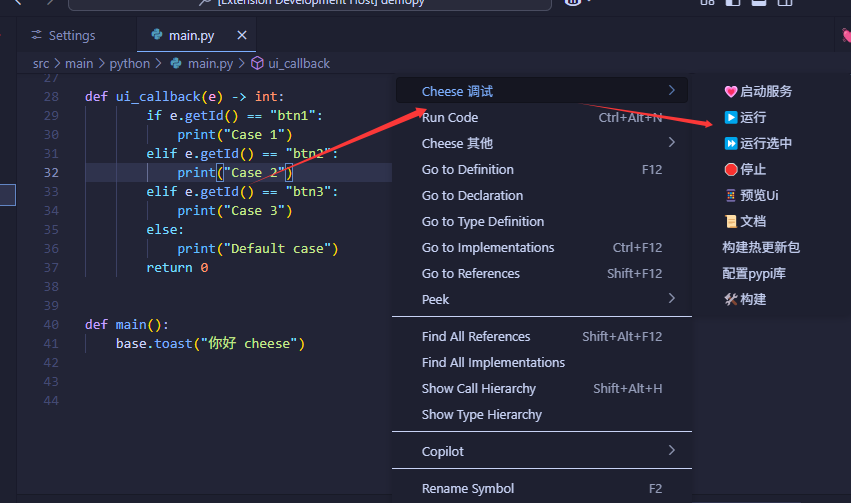Expand the Copilot submenu arrow

671,450
